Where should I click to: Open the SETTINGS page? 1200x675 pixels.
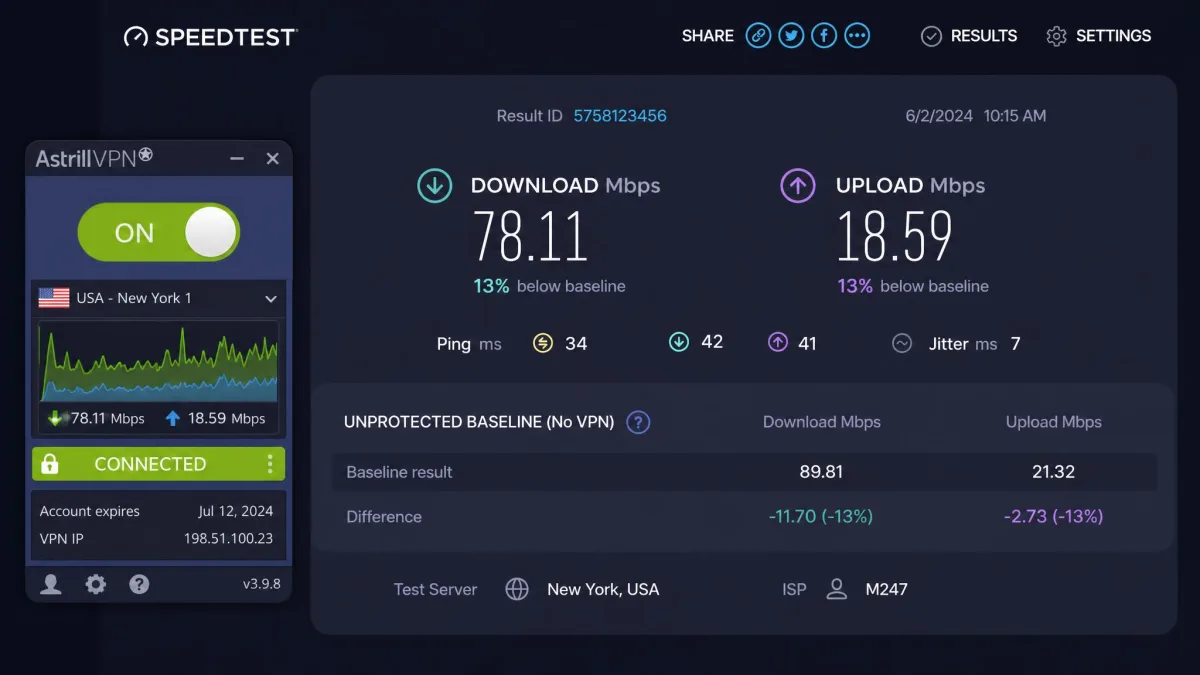(1113, 36)
